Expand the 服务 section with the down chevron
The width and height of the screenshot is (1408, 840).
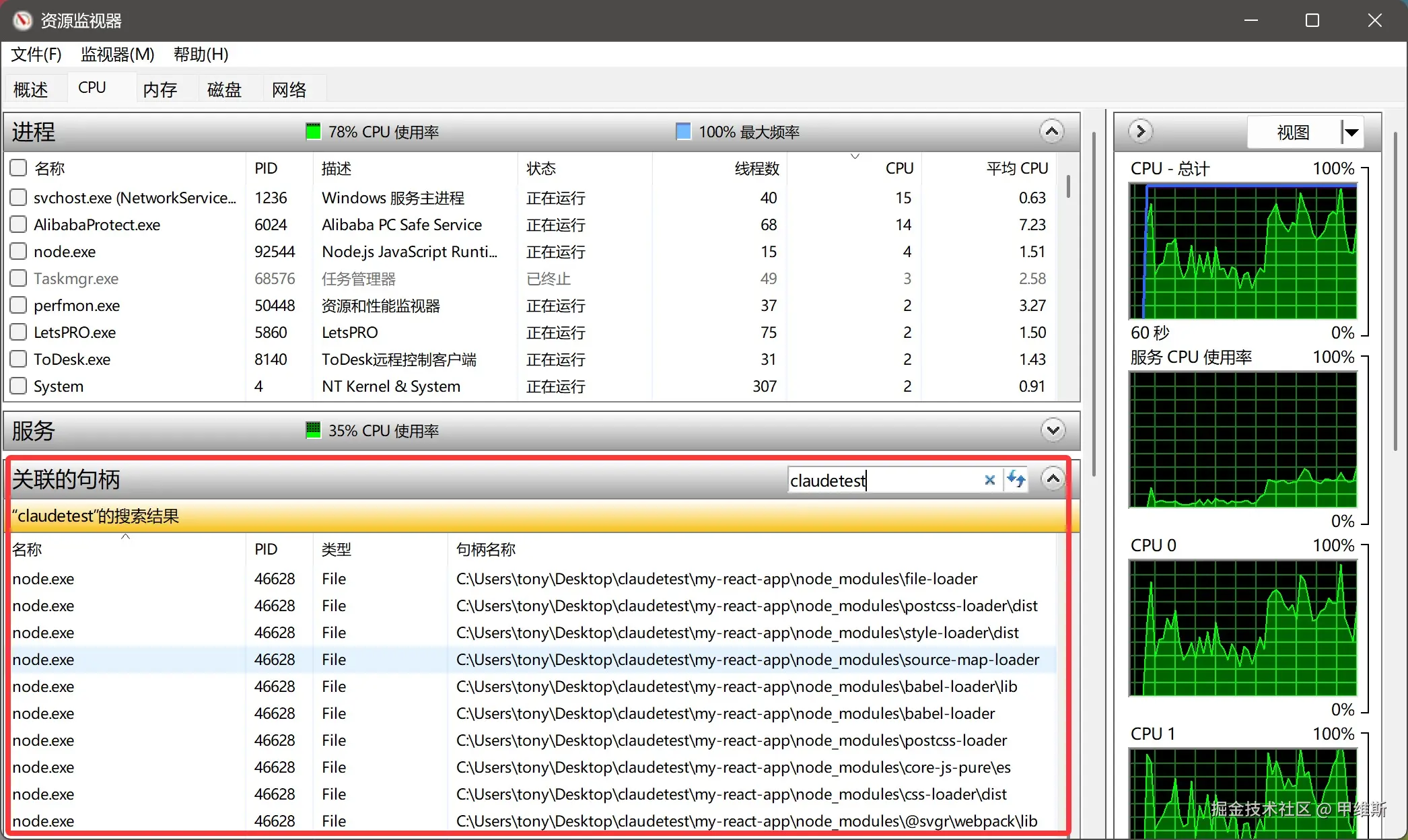coord(1053,430)
